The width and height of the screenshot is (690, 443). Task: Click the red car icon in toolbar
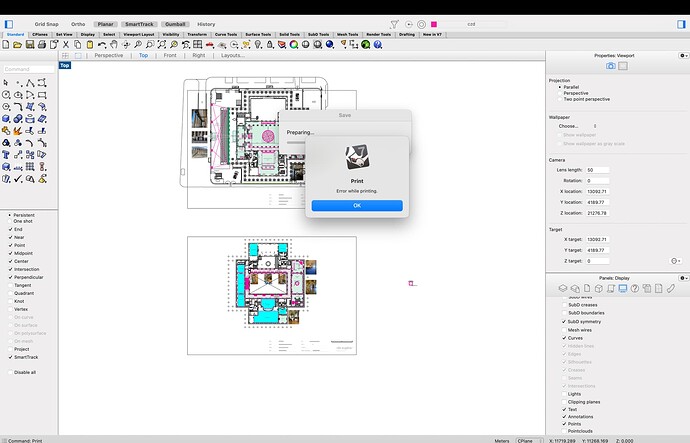point(209,44)
